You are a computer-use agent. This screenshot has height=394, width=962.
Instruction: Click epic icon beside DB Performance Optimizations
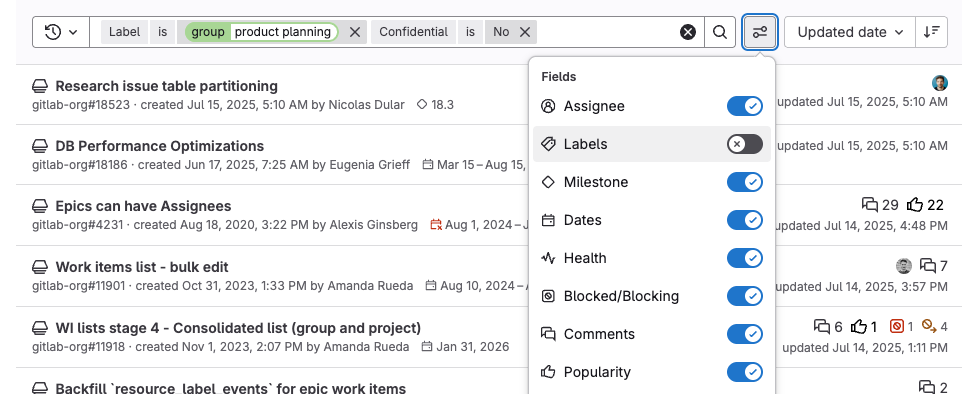point(40,146)
